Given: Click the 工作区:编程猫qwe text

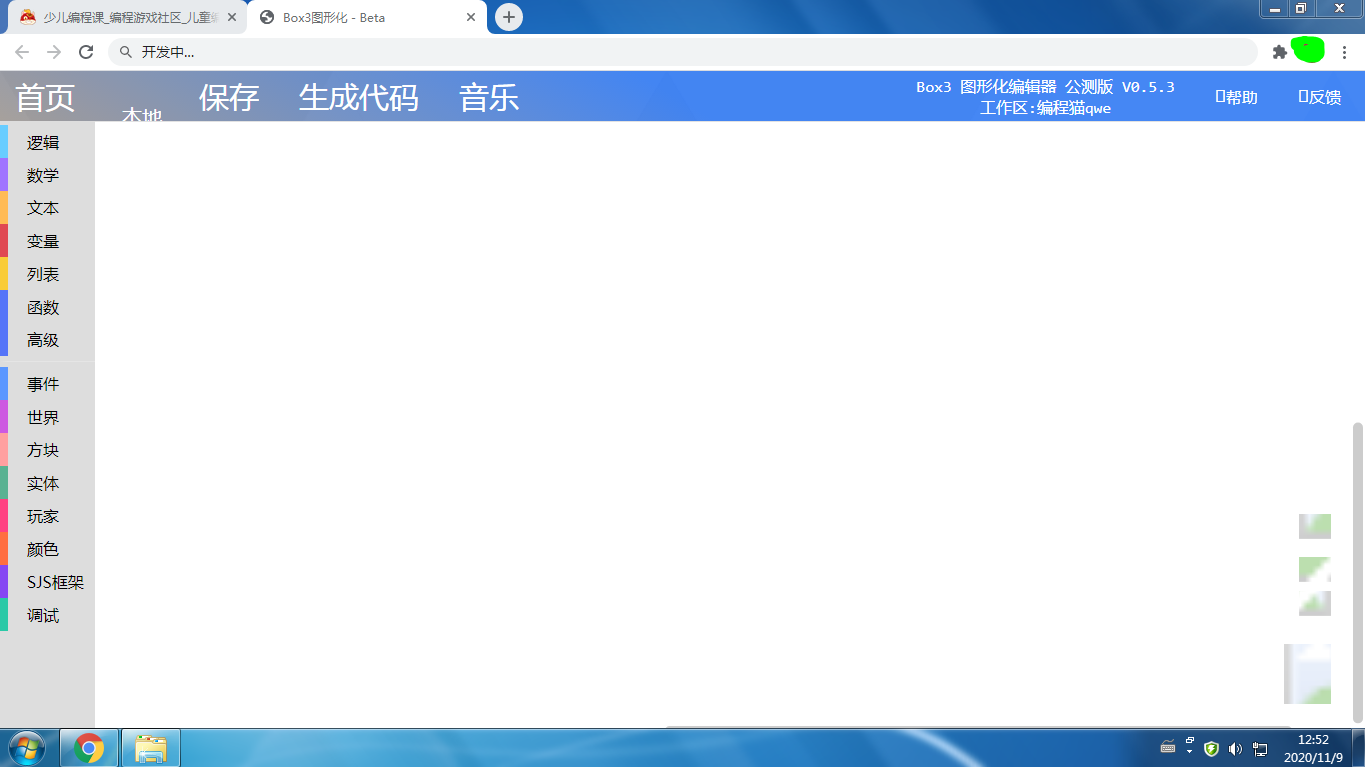Looking at the screenshot, I should pos(1045,108).
